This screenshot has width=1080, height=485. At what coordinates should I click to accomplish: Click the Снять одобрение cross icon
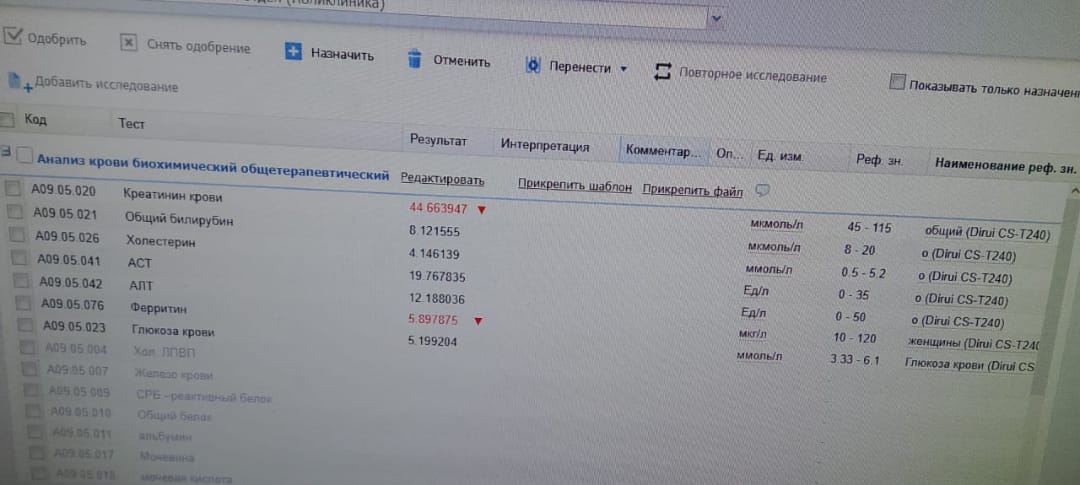tap(128, 43)
